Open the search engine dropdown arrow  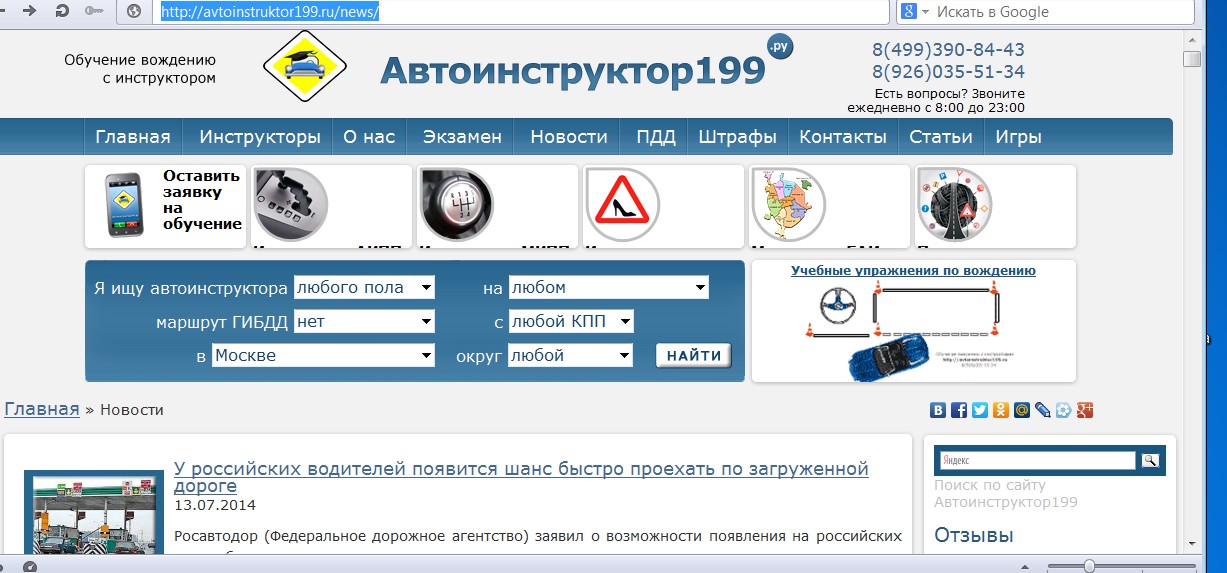926,12
